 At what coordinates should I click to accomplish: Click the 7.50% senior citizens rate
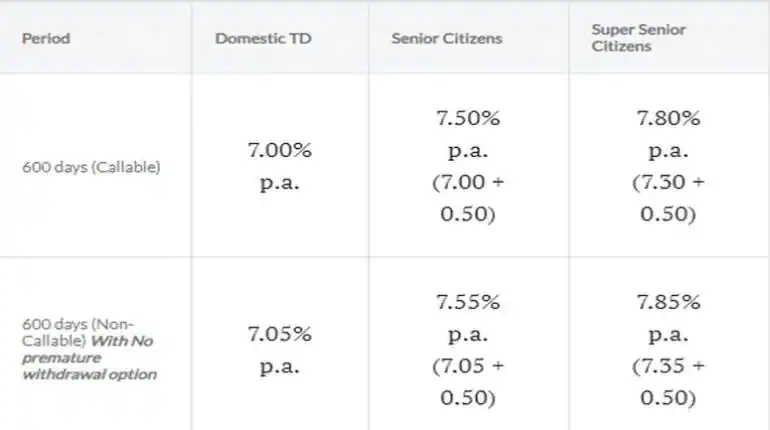point(468,118)
